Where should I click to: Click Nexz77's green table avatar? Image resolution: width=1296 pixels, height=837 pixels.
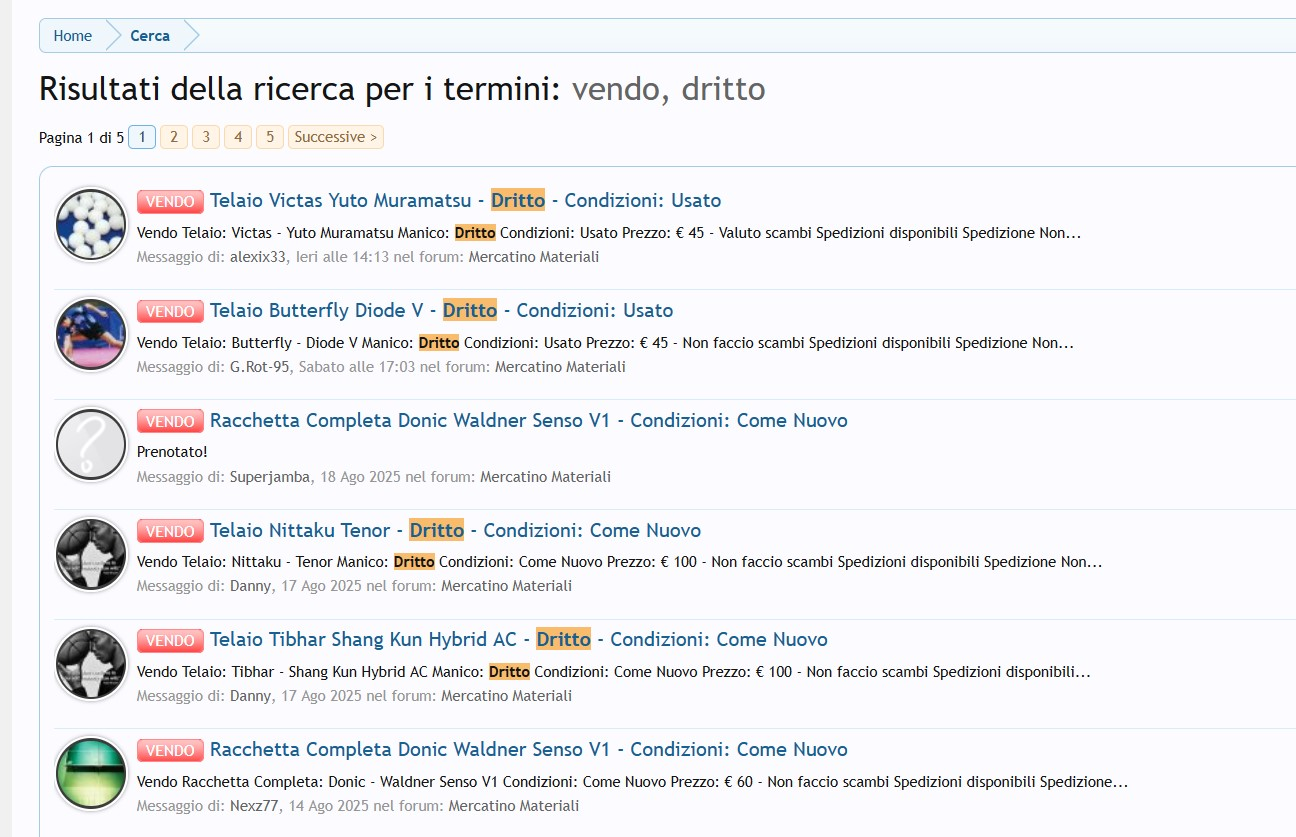(91, 773)
